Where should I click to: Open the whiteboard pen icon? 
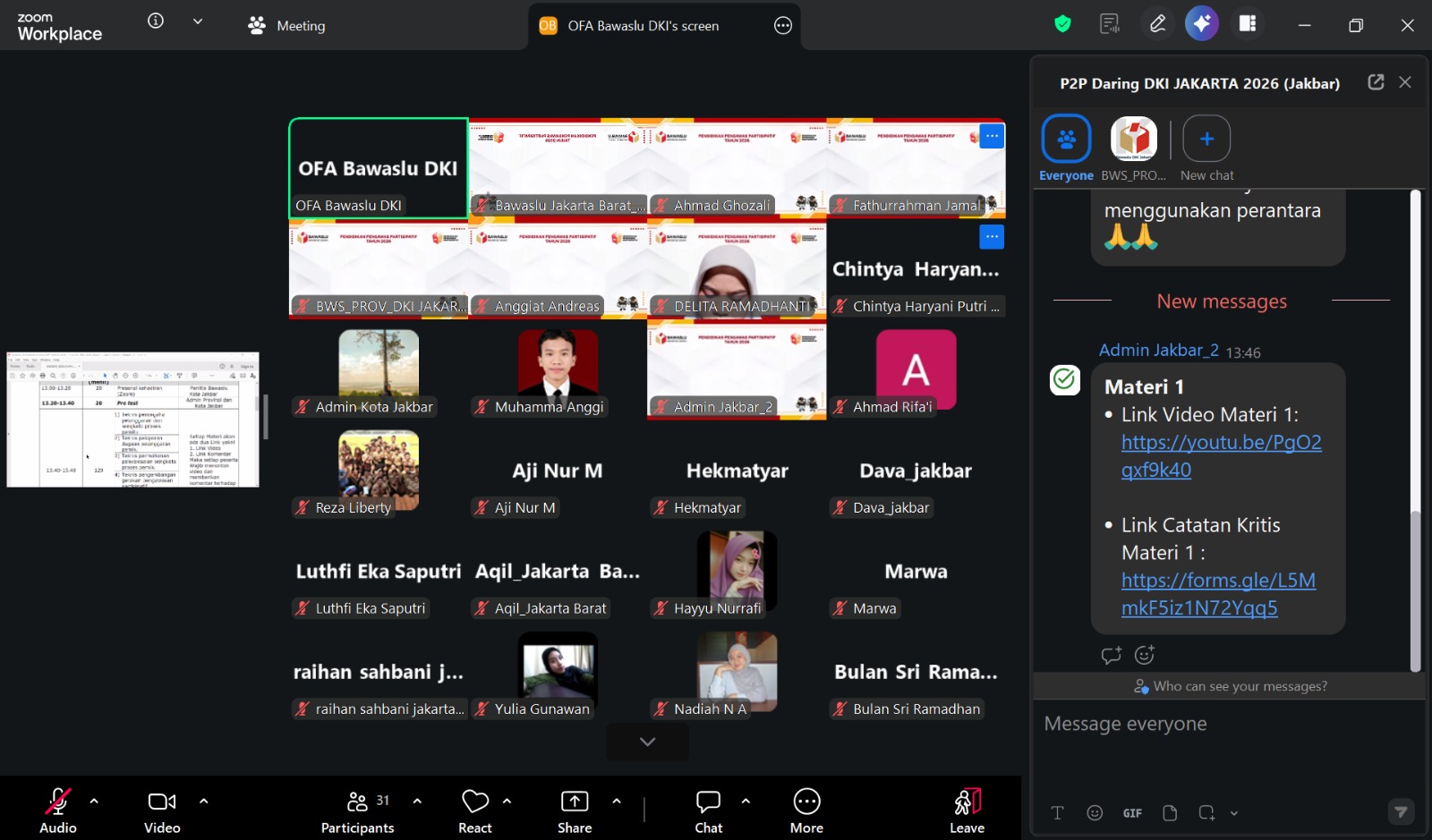[1157, 24]
